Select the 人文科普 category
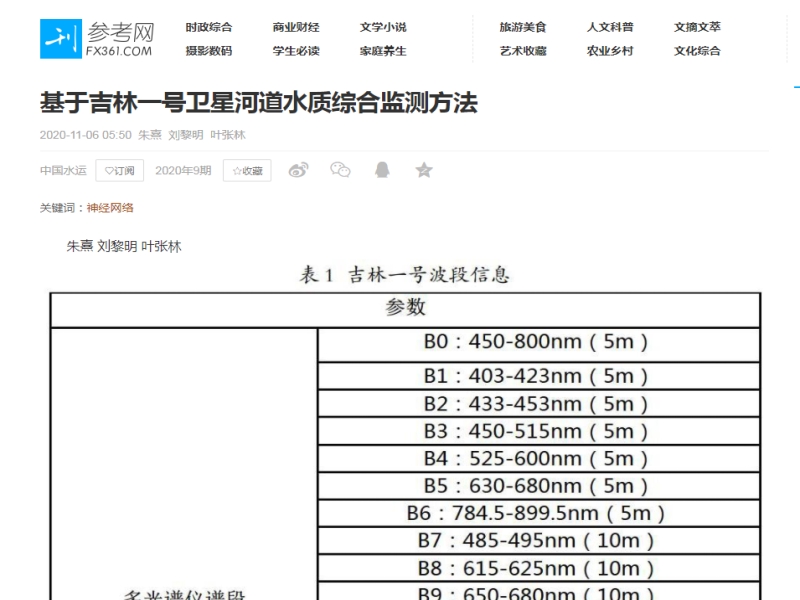Viewport: 800px width, 600px height. click(610, 27)
